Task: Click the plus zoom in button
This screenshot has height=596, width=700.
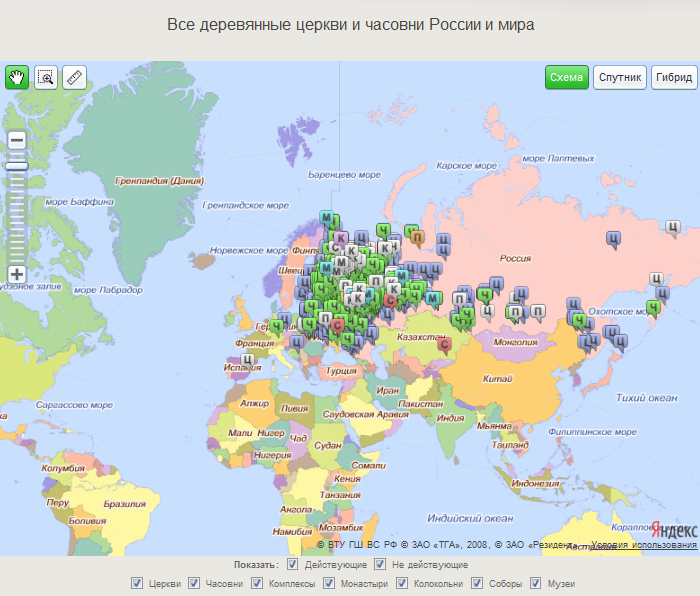Action: point(17,273)
